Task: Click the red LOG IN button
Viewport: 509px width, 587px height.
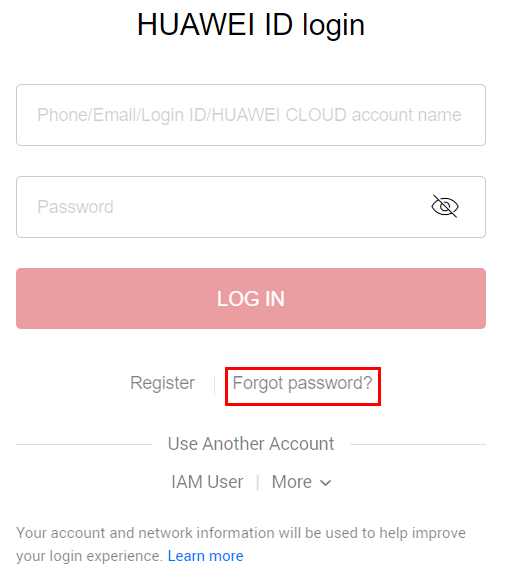Action: point(251,298)
